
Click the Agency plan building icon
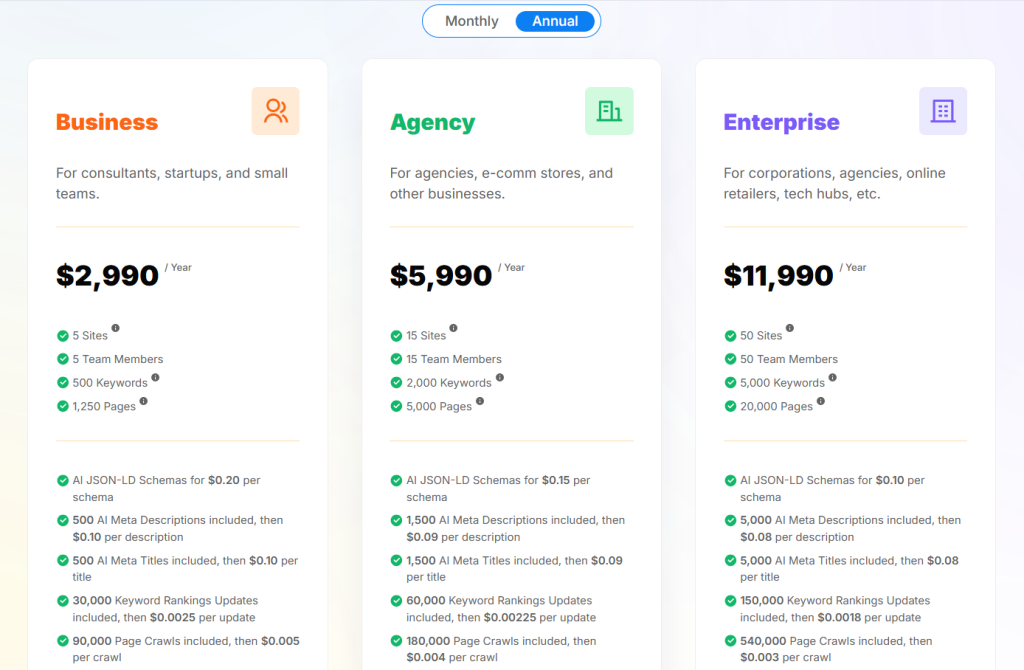(x=609, y=111)
